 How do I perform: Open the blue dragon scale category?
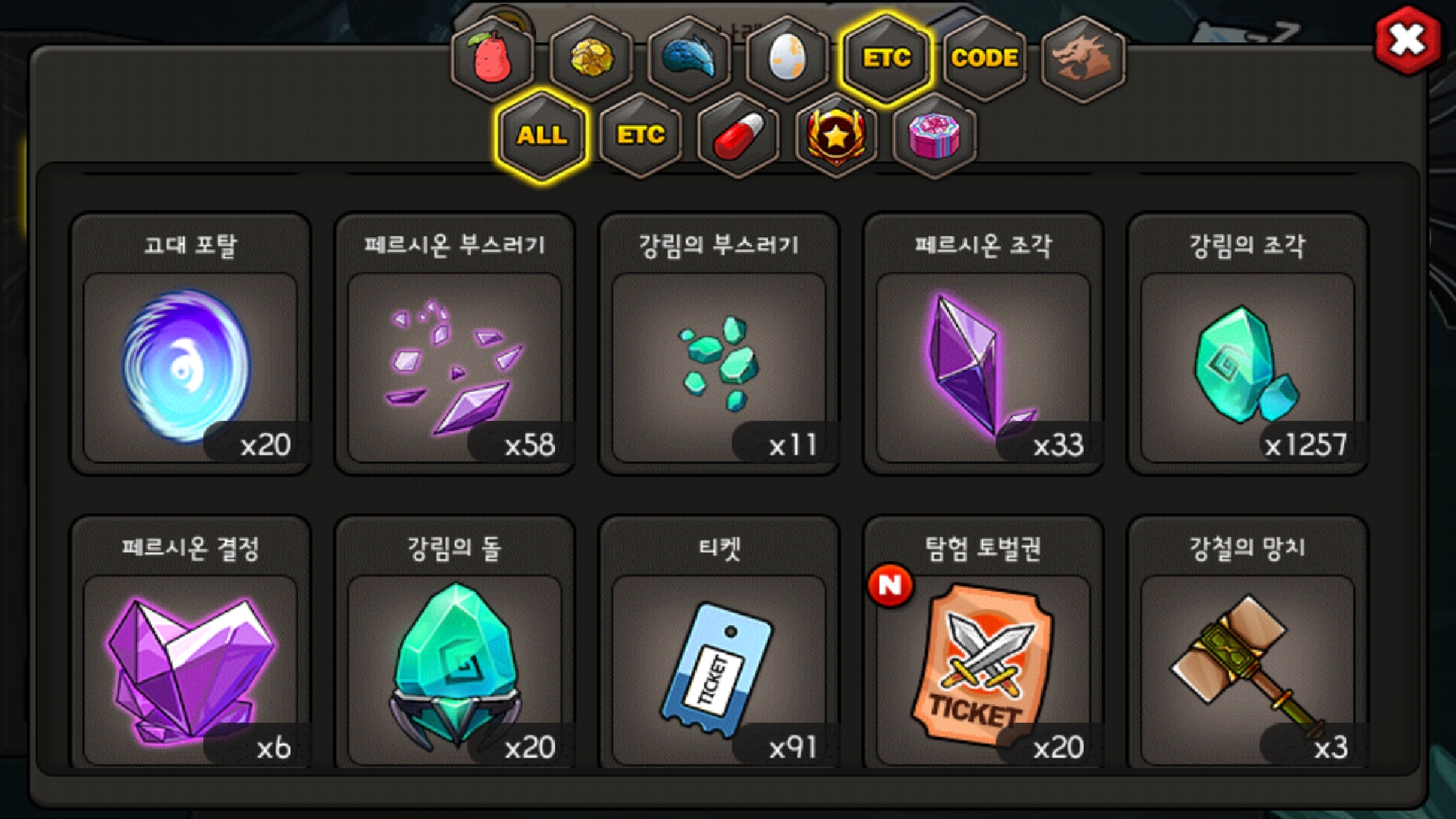[x=689, y=58]
